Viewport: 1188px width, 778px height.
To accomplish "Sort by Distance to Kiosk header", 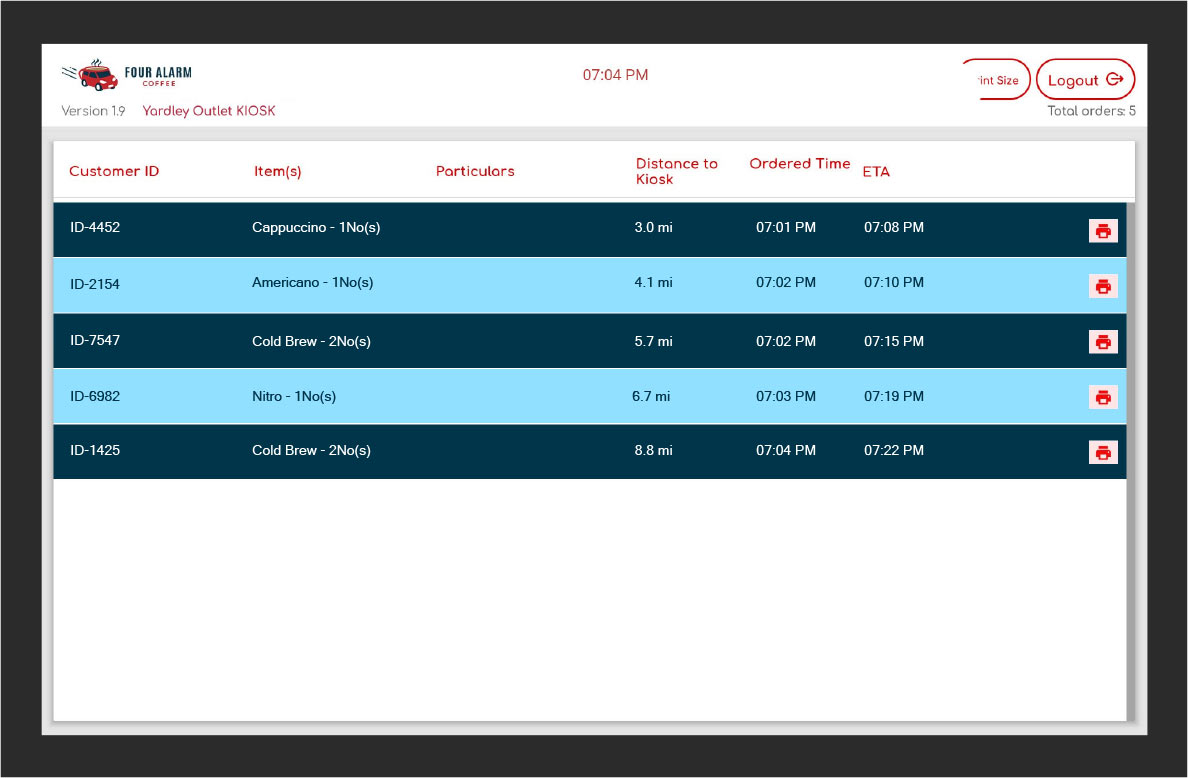I will click(676, 171).
